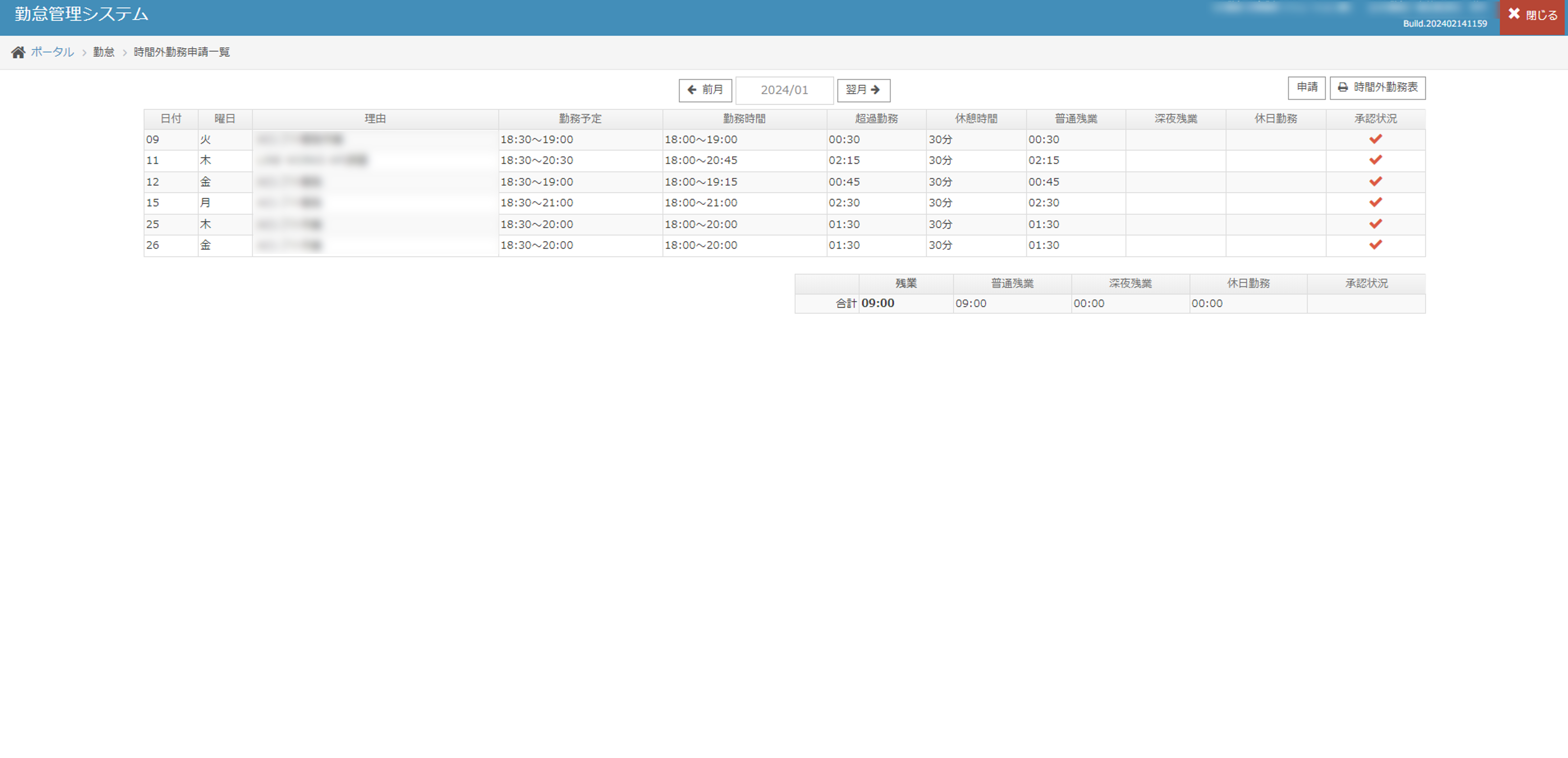Click weekday cell 月 for day 15
Image resolution: width=1568 pixels, height=758 pixels.
point(225,203)
